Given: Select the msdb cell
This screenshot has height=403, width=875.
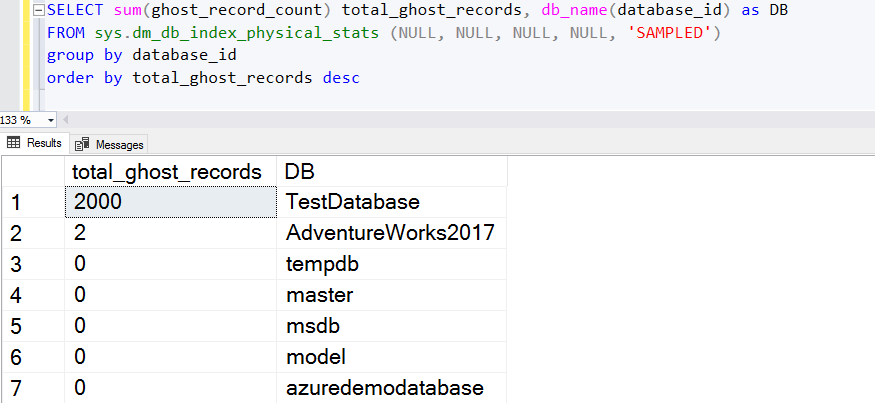Looking at the screenshot, I should (x=313, y=326).
